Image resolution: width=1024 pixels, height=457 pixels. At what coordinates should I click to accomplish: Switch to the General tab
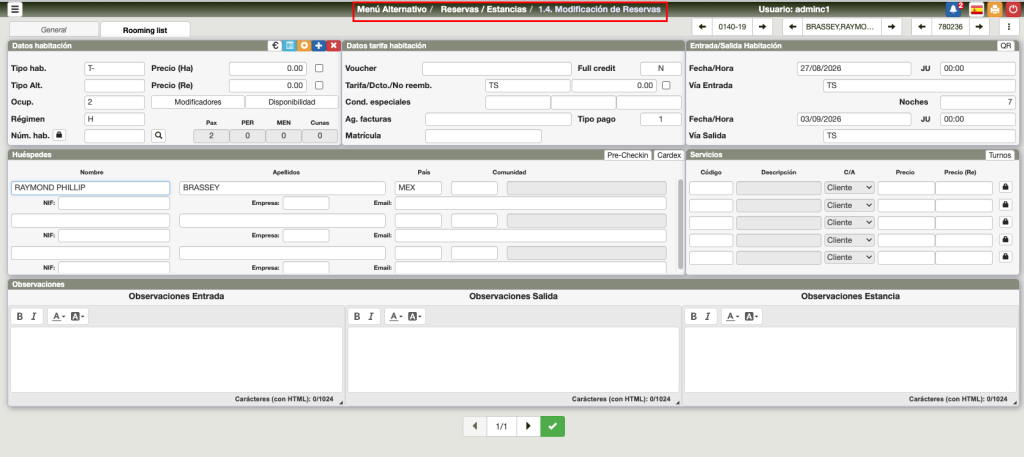click(53, 30)
